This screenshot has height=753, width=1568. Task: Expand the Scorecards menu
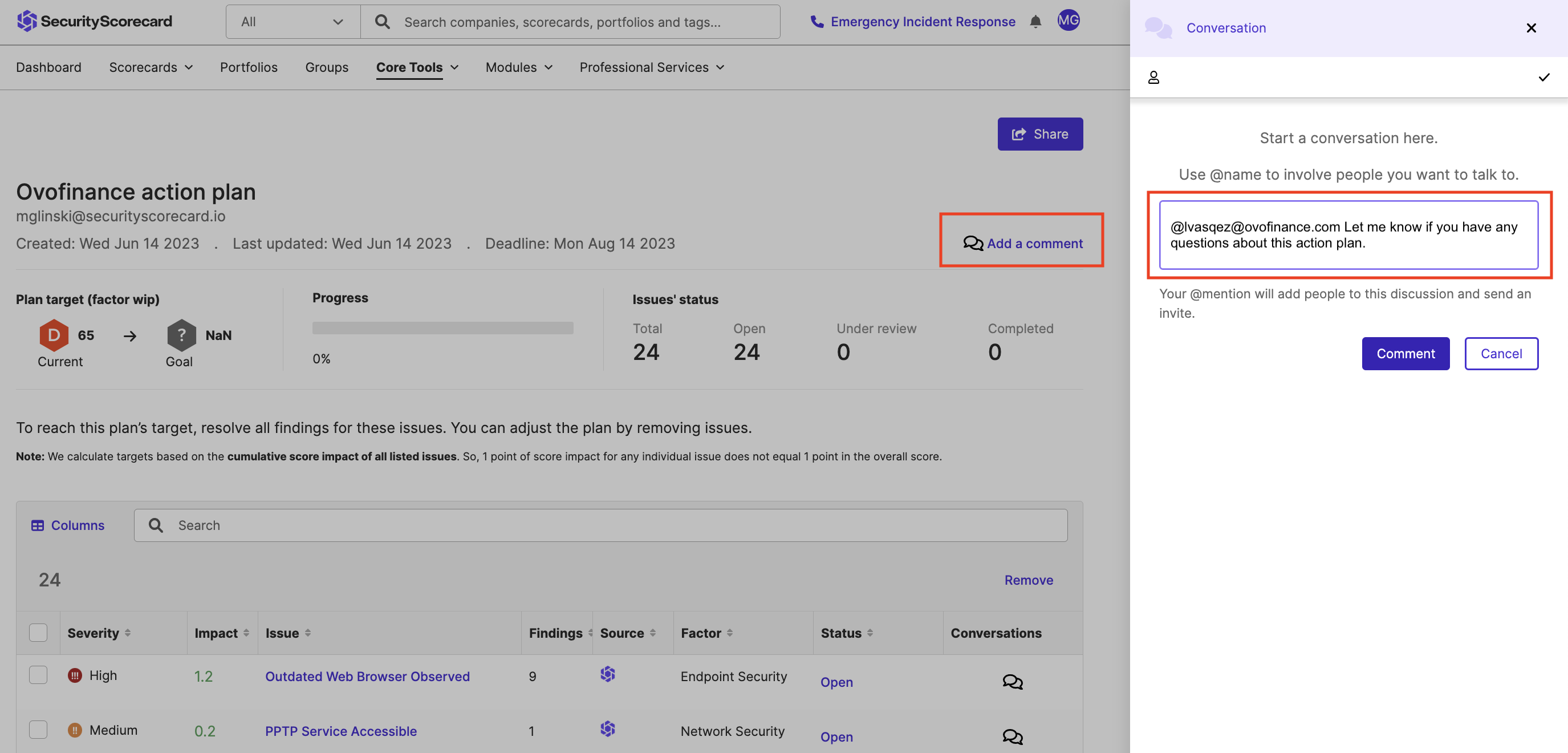(151, 67)
